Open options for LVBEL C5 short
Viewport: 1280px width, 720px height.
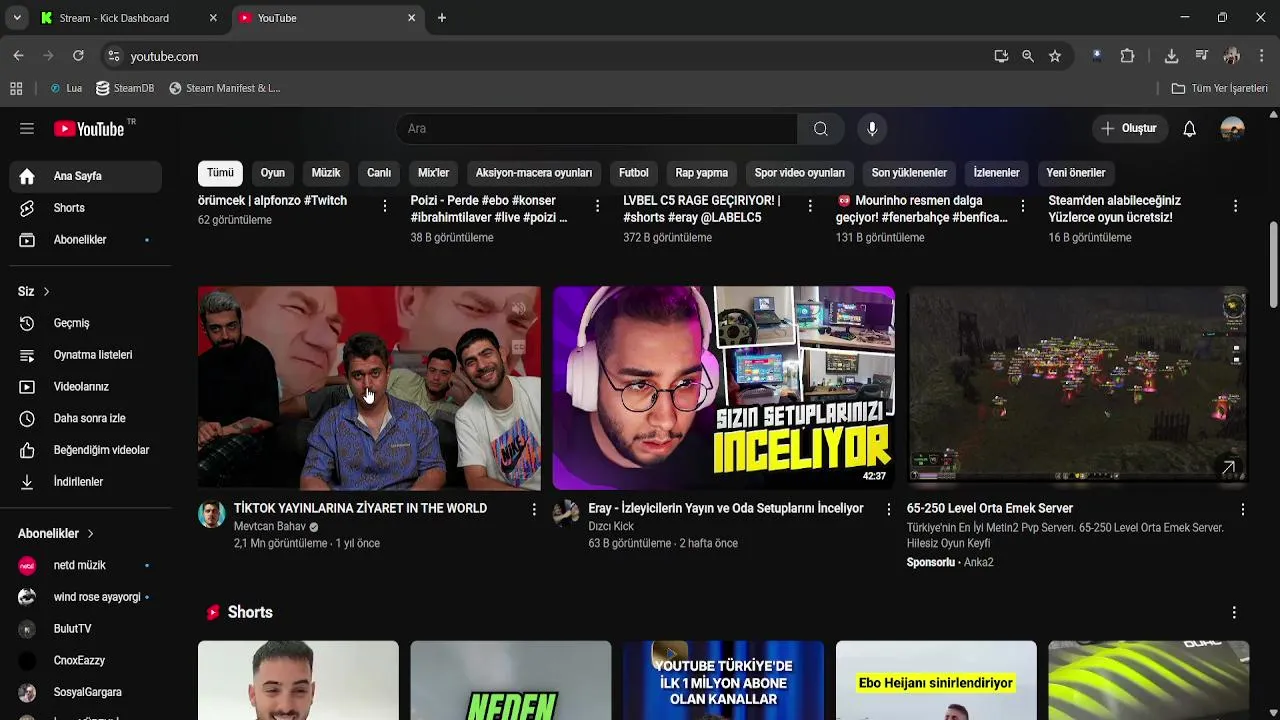click(x=810, y=206)
